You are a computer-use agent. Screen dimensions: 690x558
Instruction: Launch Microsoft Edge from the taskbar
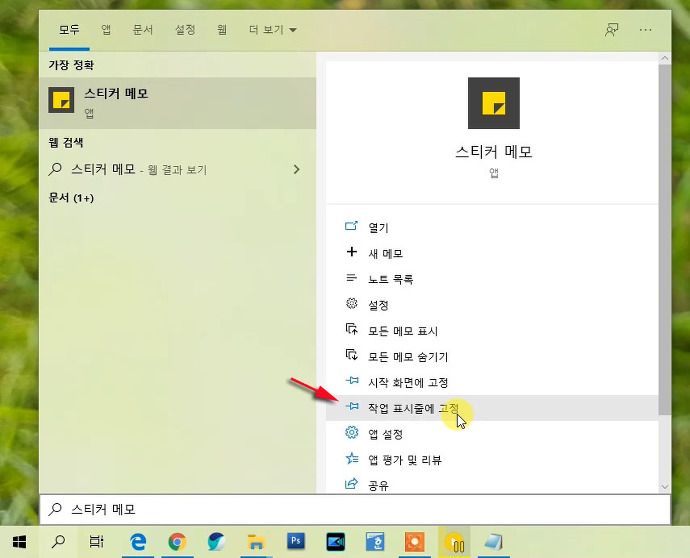139,542
